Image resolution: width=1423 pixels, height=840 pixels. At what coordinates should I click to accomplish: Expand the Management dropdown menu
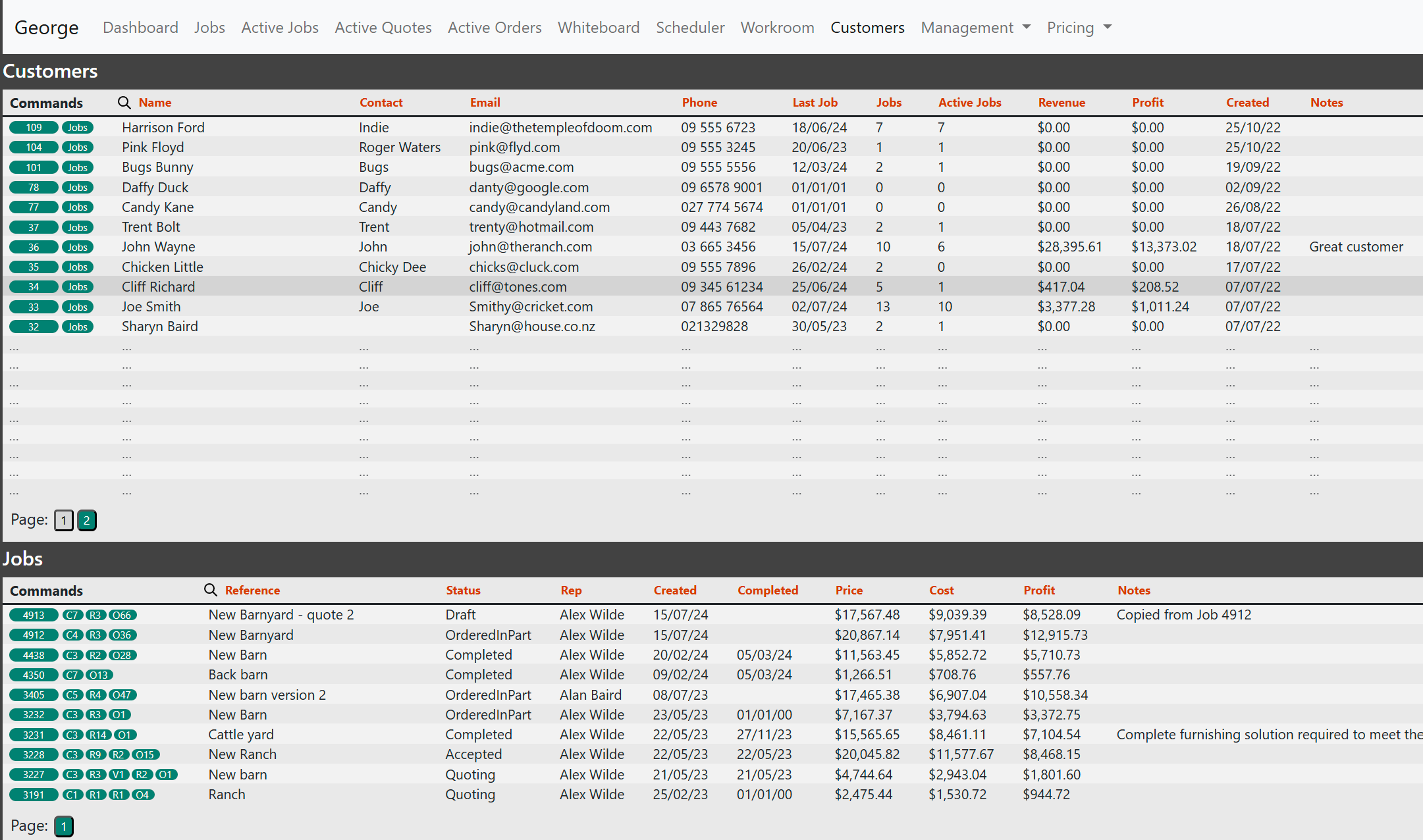tap(975, 28)
